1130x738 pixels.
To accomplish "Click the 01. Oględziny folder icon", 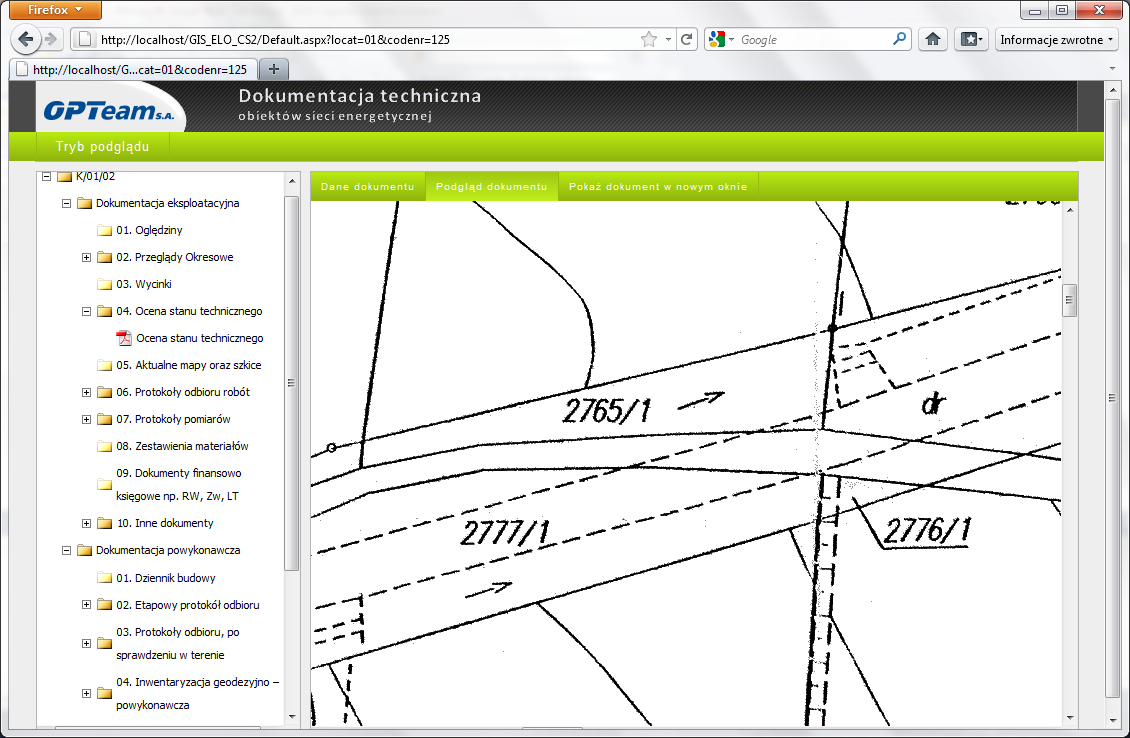I will (104, 231).
